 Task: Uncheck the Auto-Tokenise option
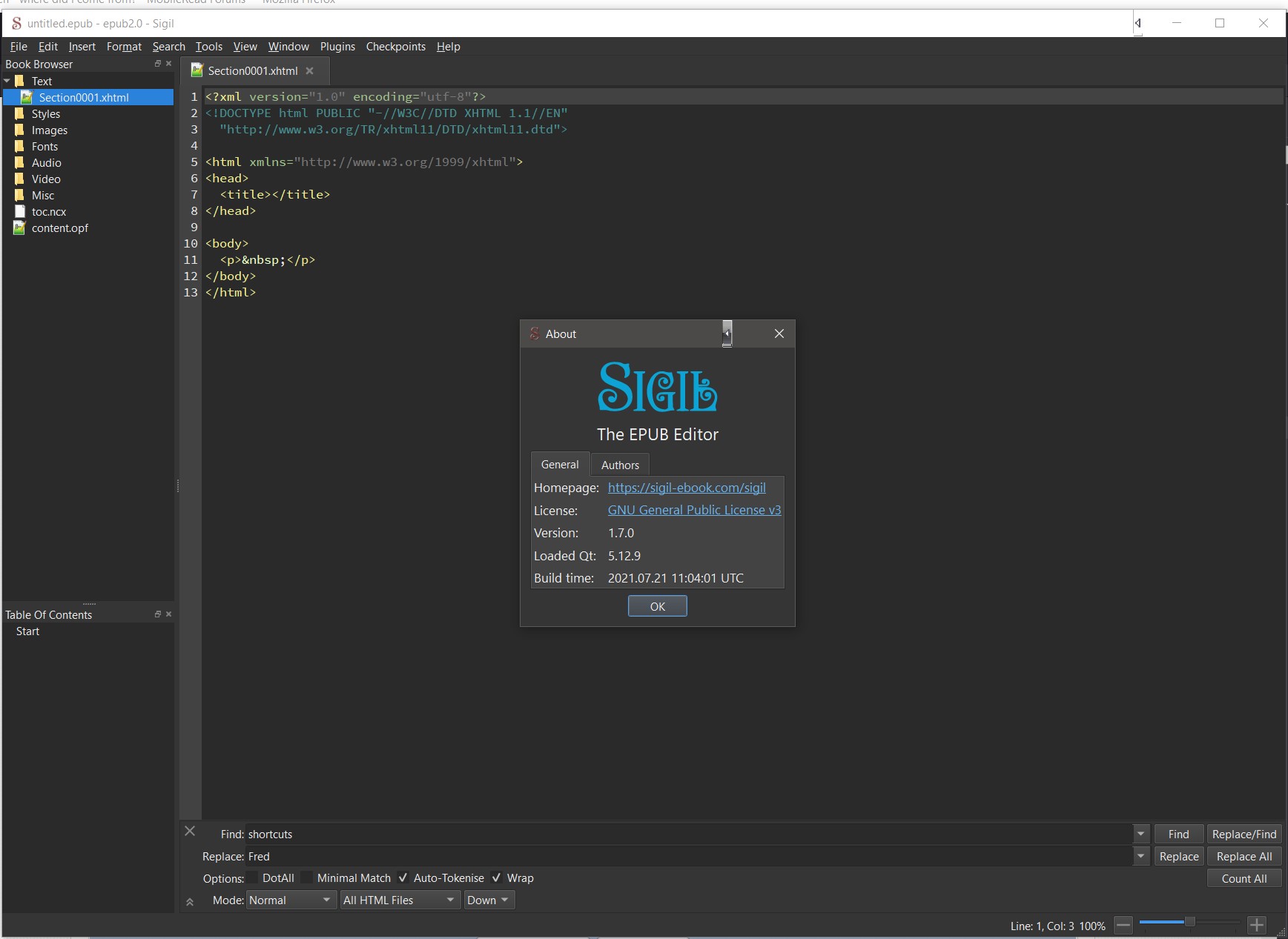point(403,878)
